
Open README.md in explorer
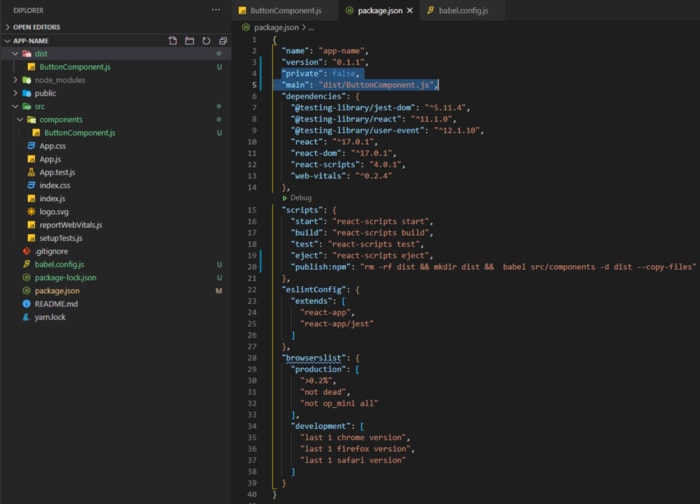point(56,304)
